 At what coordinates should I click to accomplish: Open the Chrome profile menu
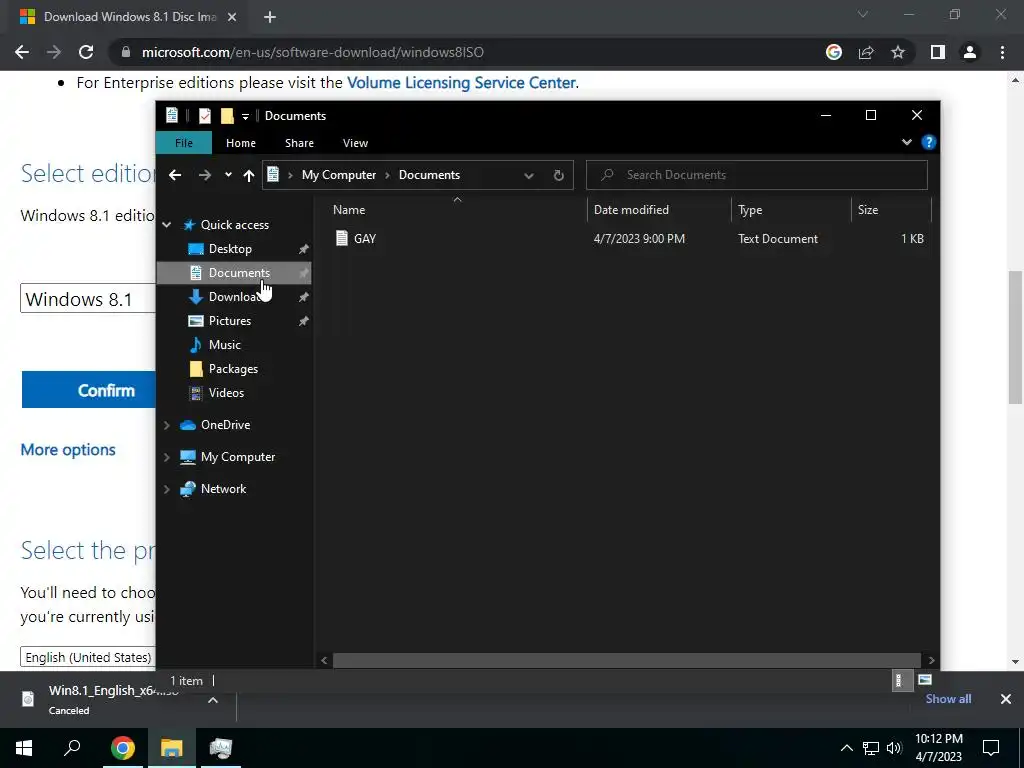pos(970,52)
